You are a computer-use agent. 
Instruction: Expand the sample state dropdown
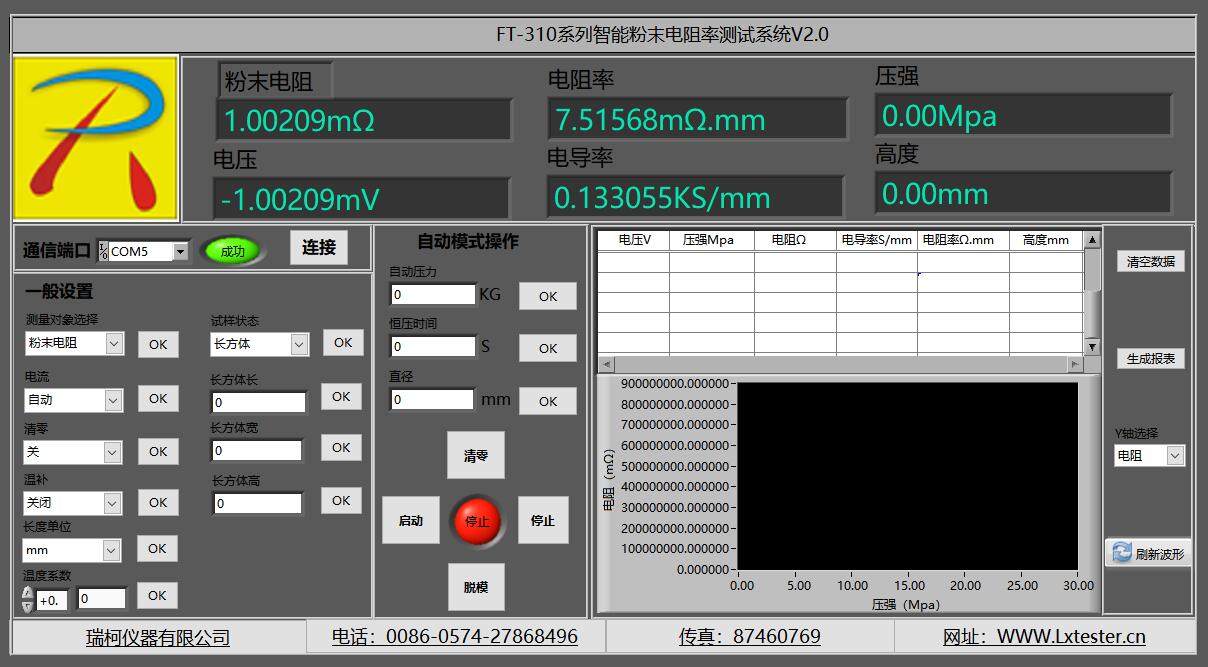point(298,344)
